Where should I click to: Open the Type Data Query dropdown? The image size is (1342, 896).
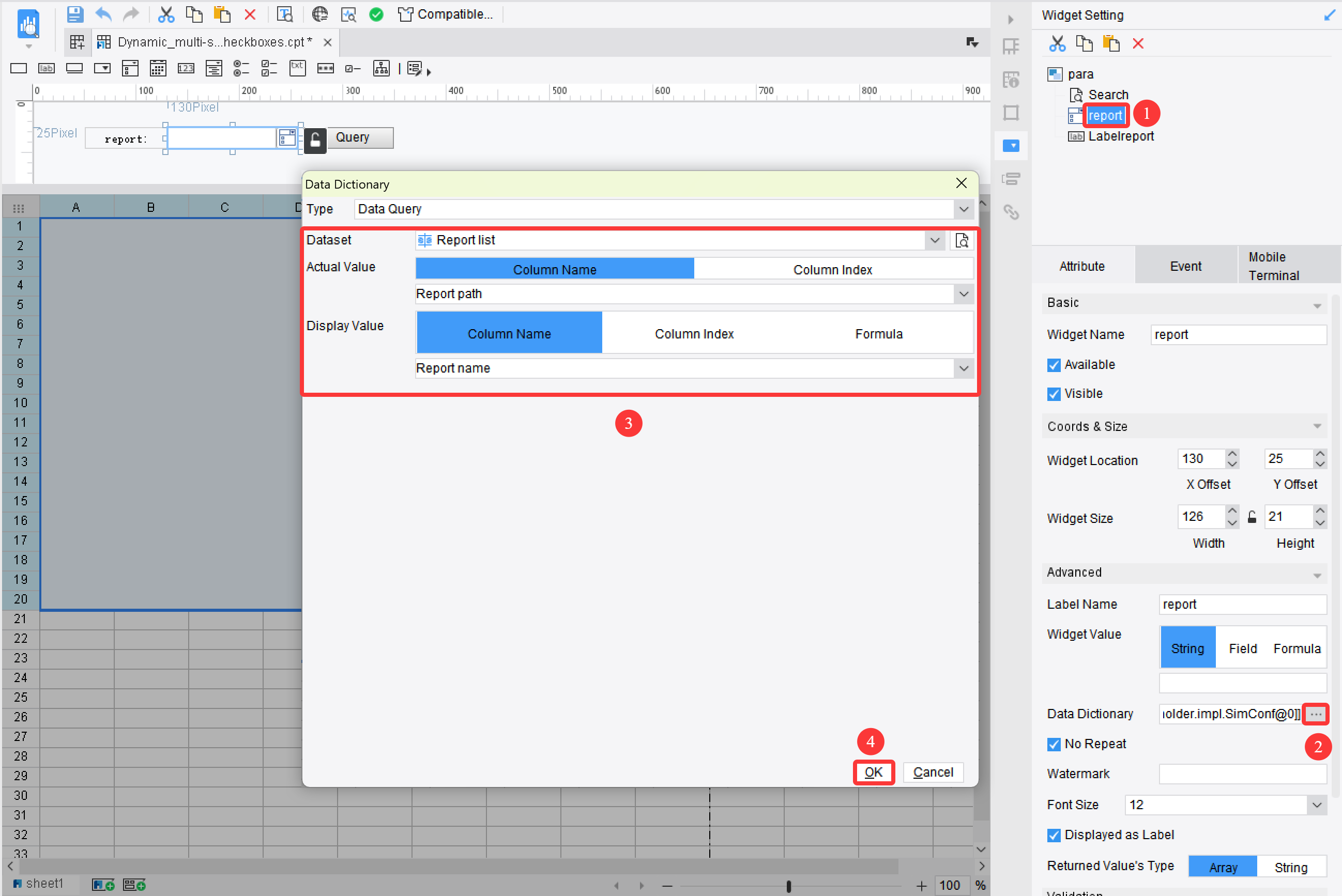pos(964,209)
